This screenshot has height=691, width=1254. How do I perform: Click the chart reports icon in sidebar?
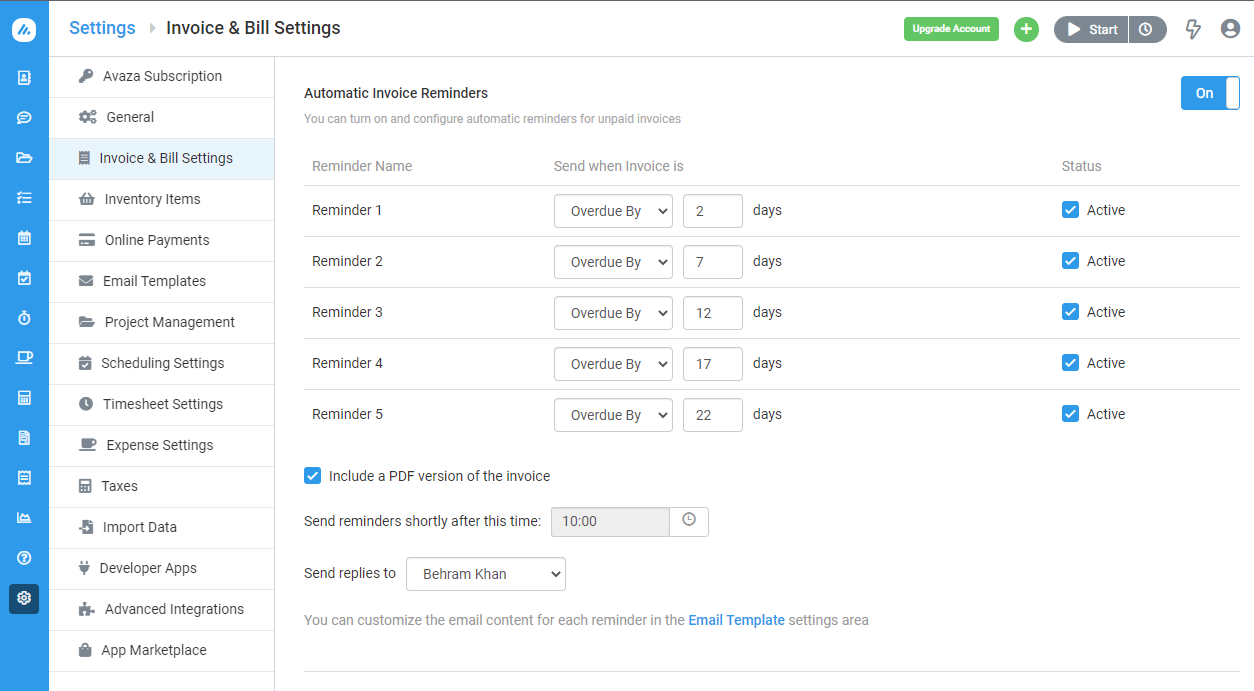pyautogui.click(x=24, y=518)
